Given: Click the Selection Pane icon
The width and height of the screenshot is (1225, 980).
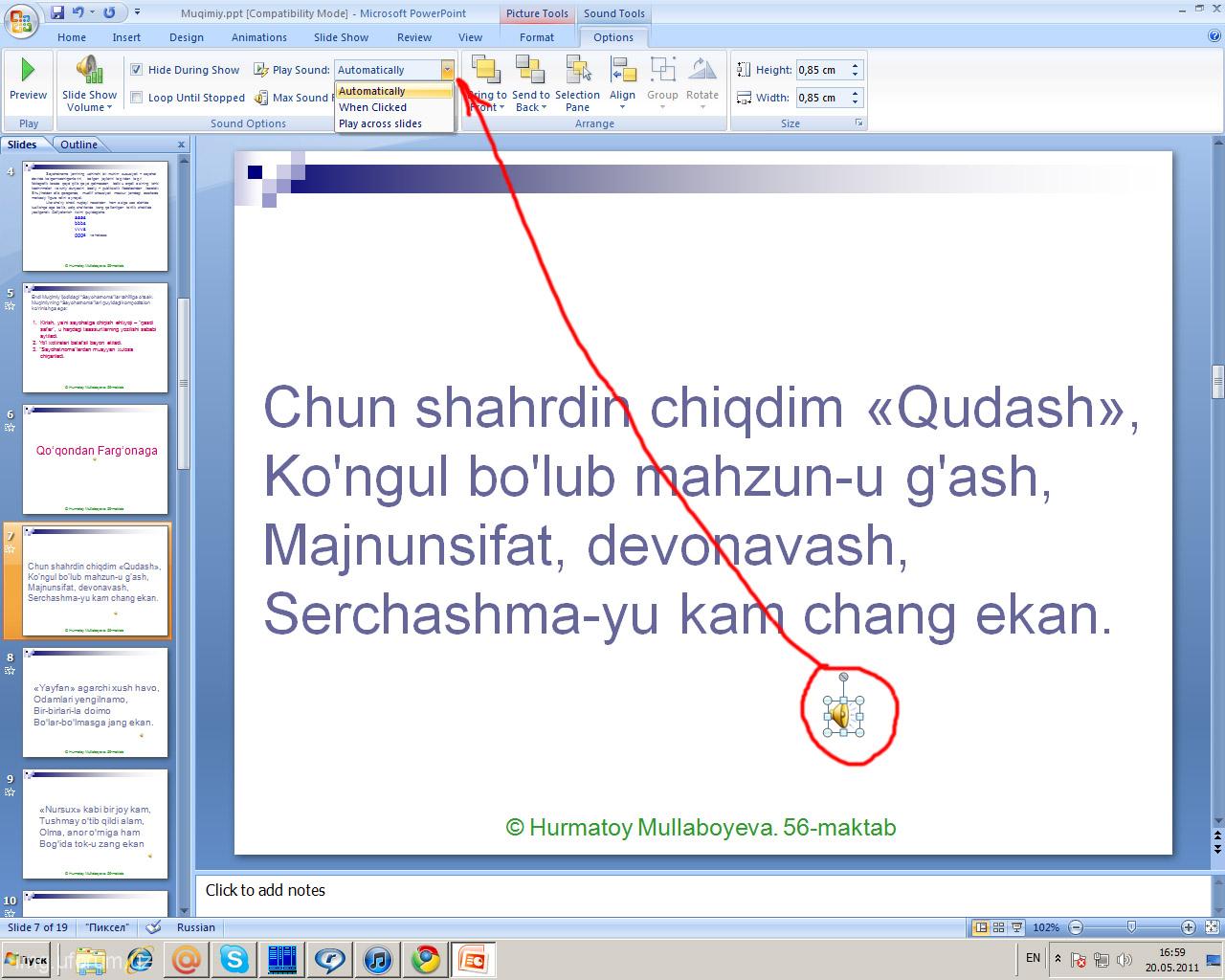Looking at the screenshot, I should click(577, 72).
